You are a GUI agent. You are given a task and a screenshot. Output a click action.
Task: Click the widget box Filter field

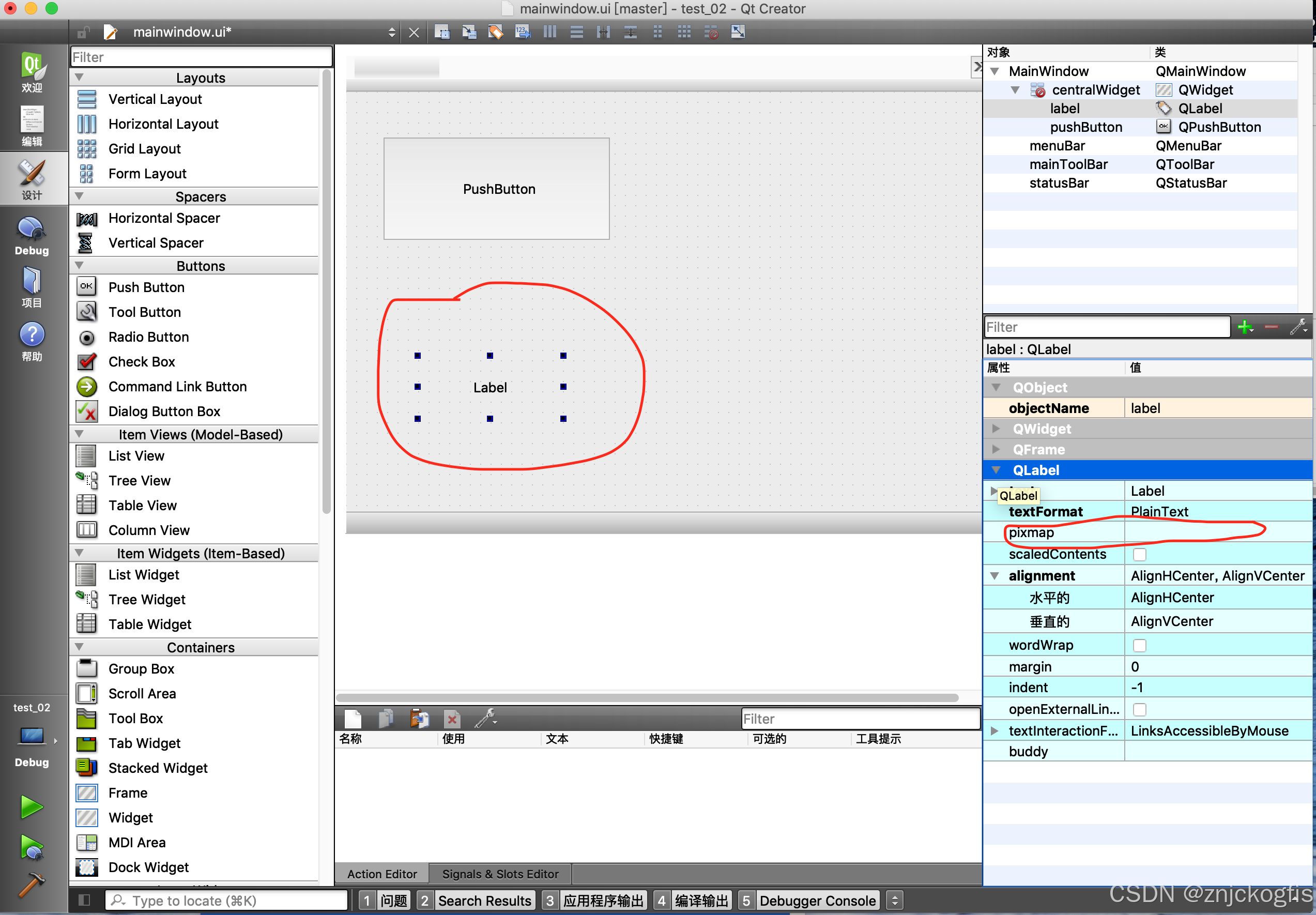201,57
